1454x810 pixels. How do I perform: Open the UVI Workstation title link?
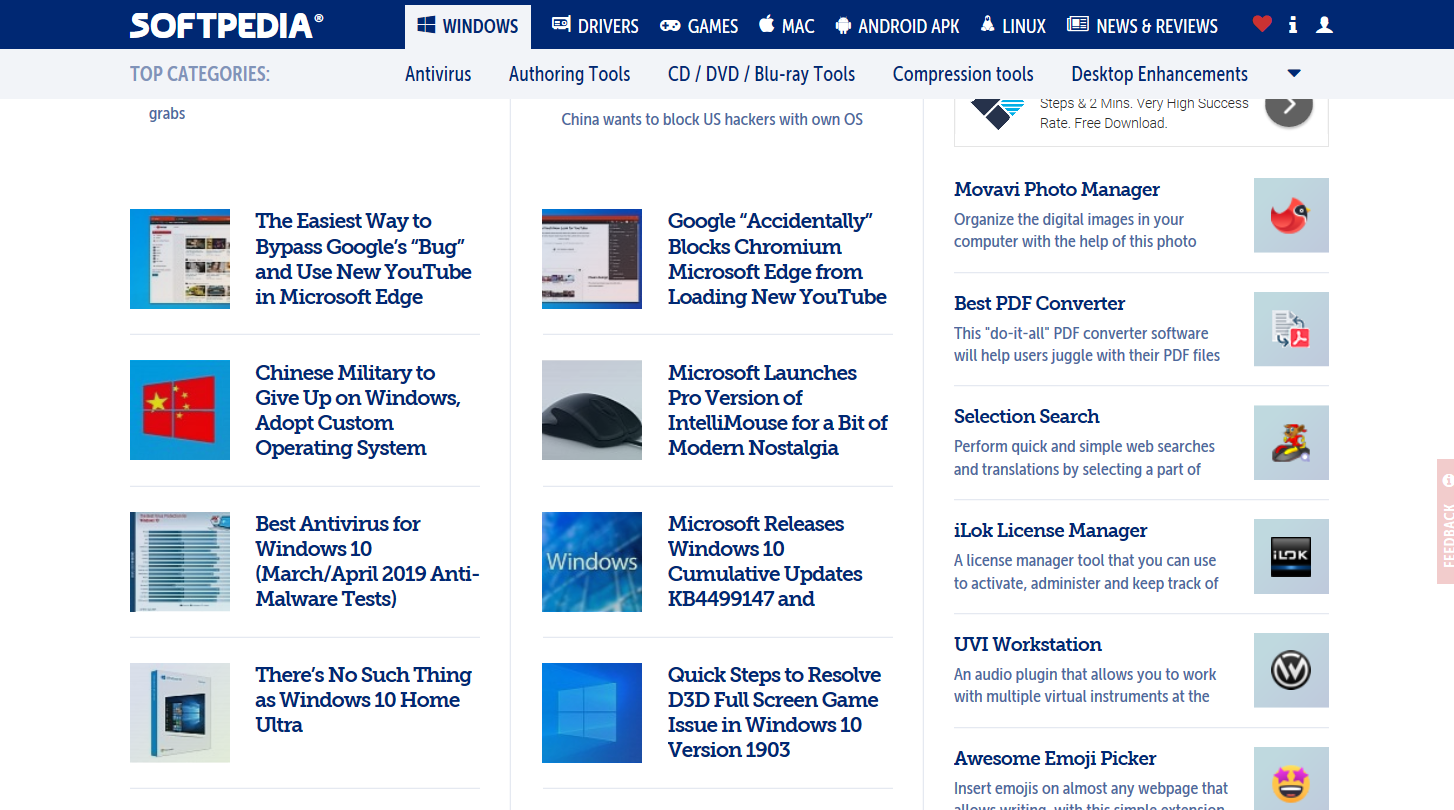(1028, 644)
